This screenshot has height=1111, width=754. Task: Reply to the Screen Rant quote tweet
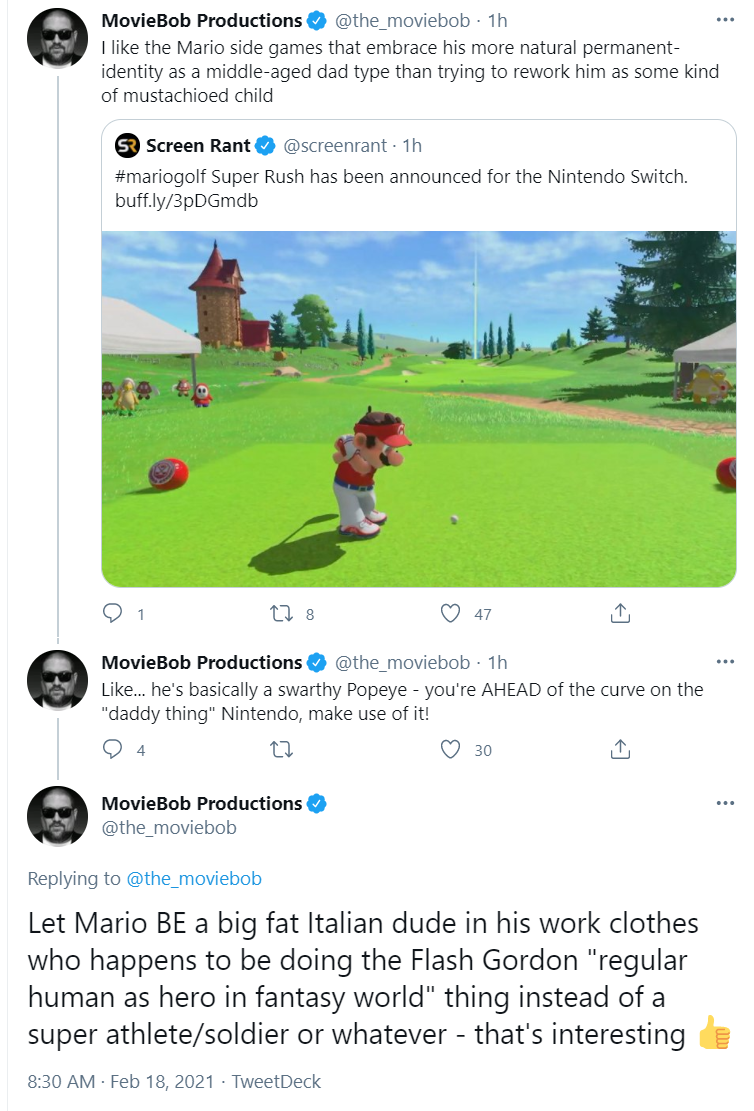[x=113, y=613]
